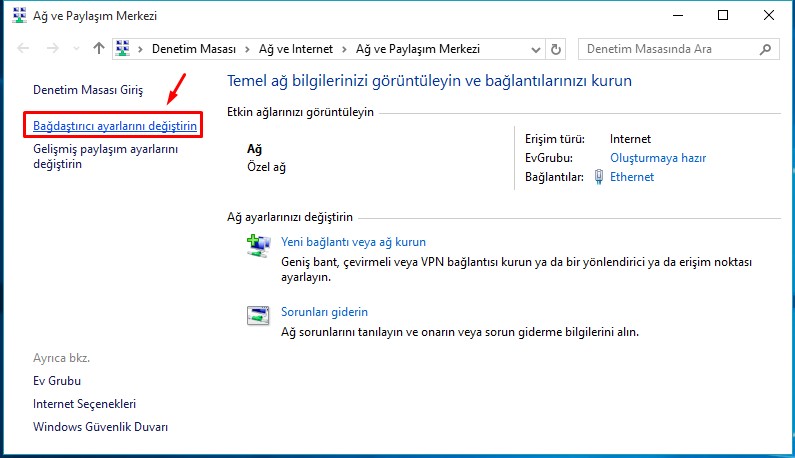Image resolution: width=795 pixels, height=458 pixels.
Task: Expand the chevron after Ağ ve Internet breadcrumb
Action: (x=347, y=48)
